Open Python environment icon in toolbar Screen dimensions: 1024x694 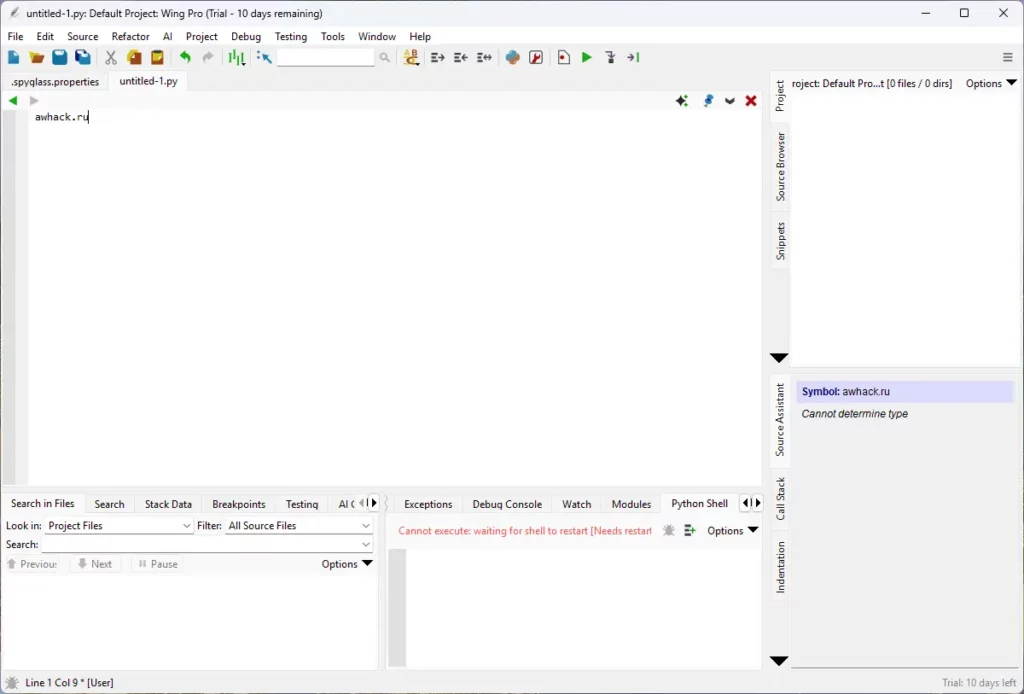coord(513,57)
